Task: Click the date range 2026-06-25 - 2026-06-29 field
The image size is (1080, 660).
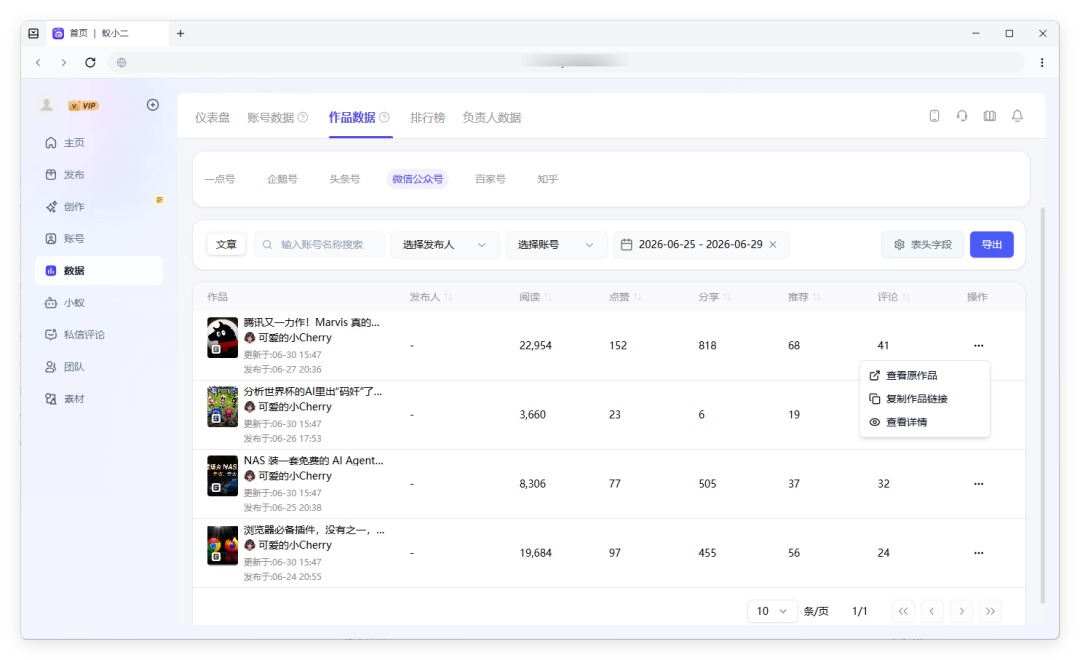Action: coord(701,245)
